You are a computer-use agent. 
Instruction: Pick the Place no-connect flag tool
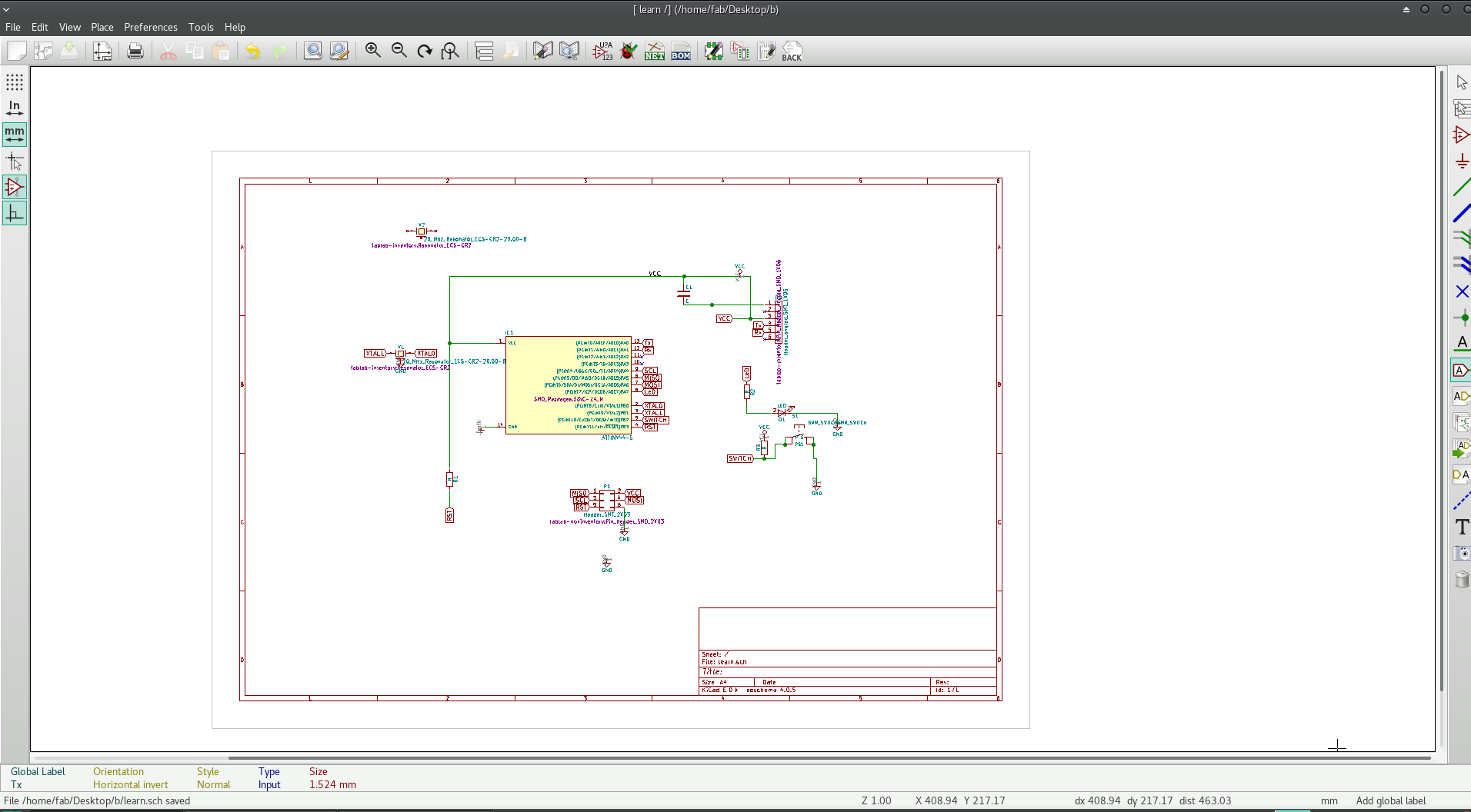click(x=1461, y=291)
